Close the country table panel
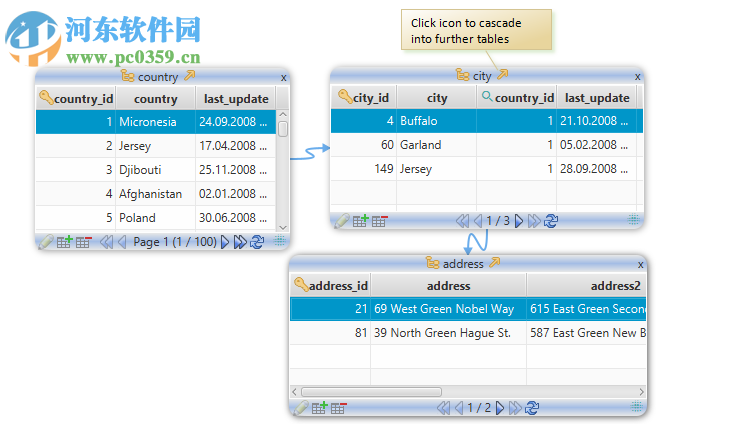 (x=283, y=78)
